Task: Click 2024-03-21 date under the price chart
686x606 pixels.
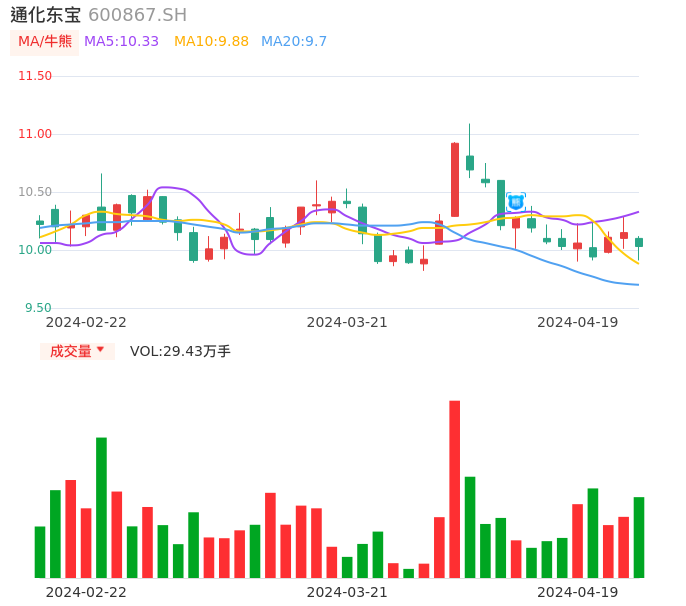Action: coord(347,322)
